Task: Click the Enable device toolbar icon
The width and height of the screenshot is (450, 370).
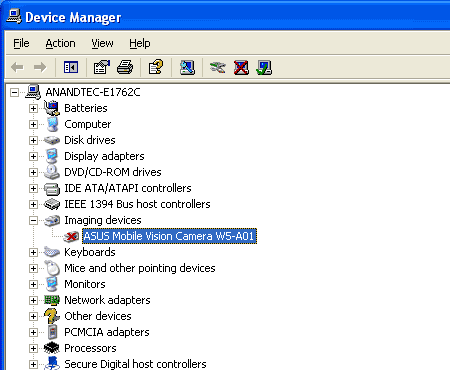Action: 264,67
